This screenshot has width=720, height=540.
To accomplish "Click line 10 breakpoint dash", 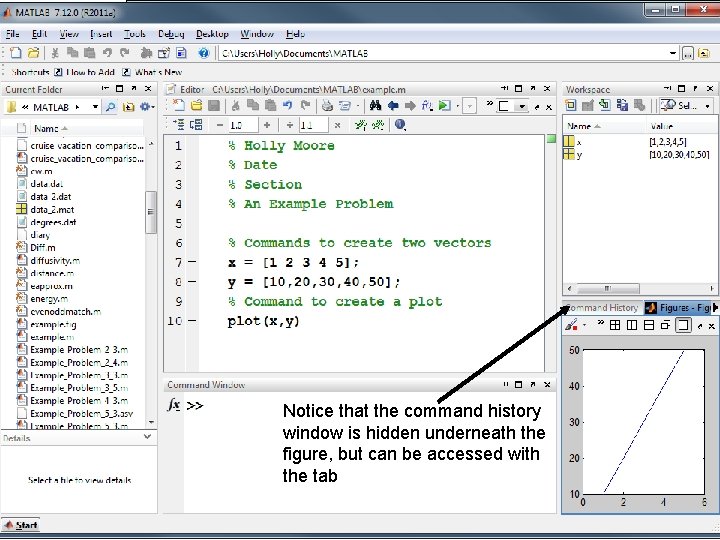I will pos(192,321).
